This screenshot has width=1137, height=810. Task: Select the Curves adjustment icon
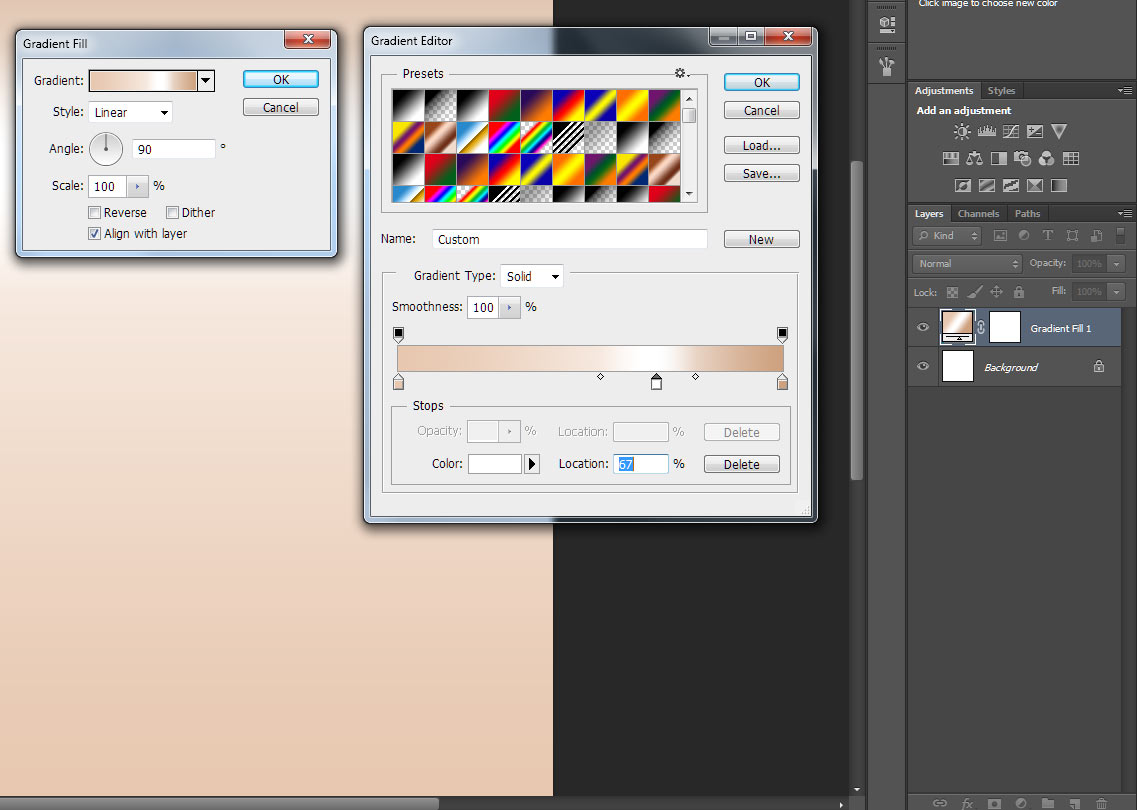(x=1011, y=131)
